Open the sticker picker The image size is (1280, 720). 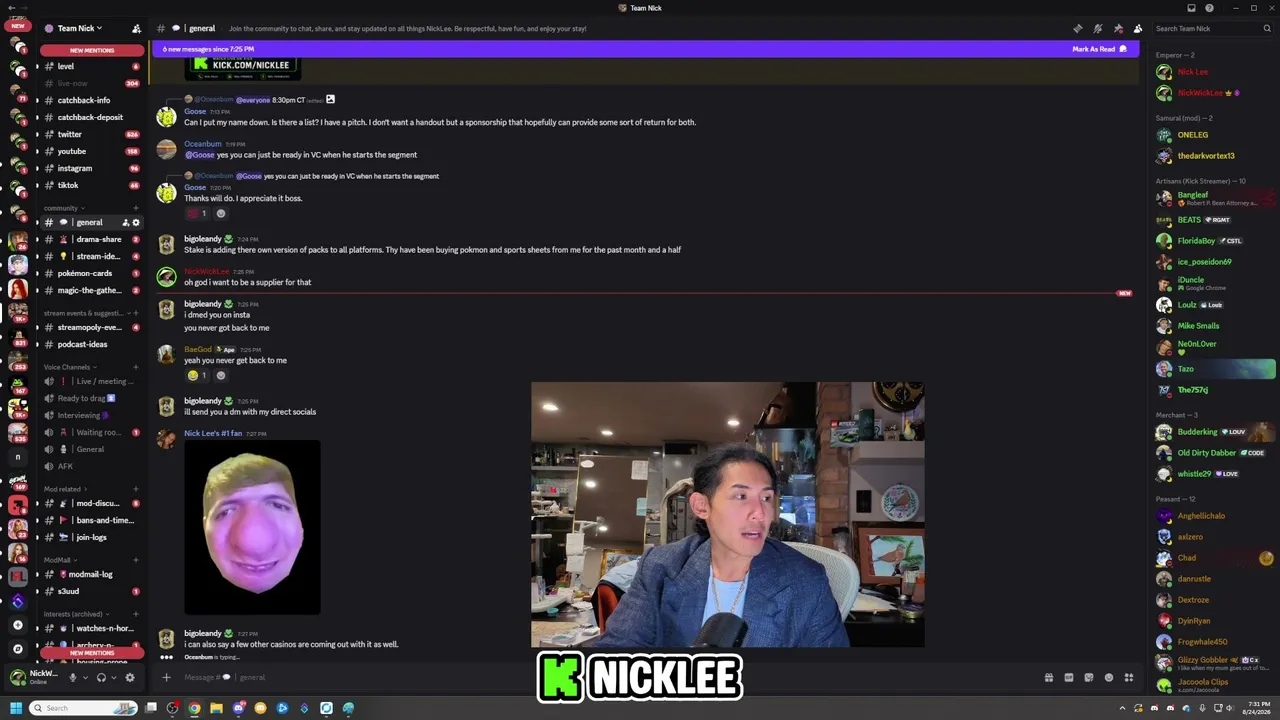(x=1089, y=677)
